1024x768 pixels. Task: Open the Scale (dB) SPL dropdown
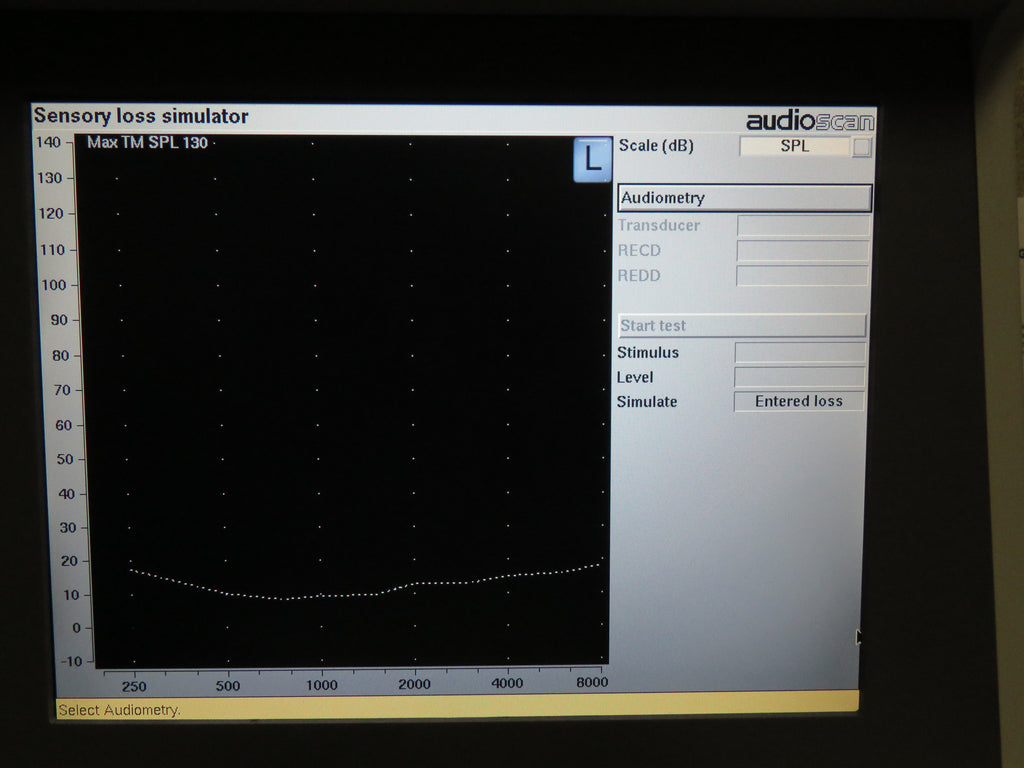coord(795,146)
